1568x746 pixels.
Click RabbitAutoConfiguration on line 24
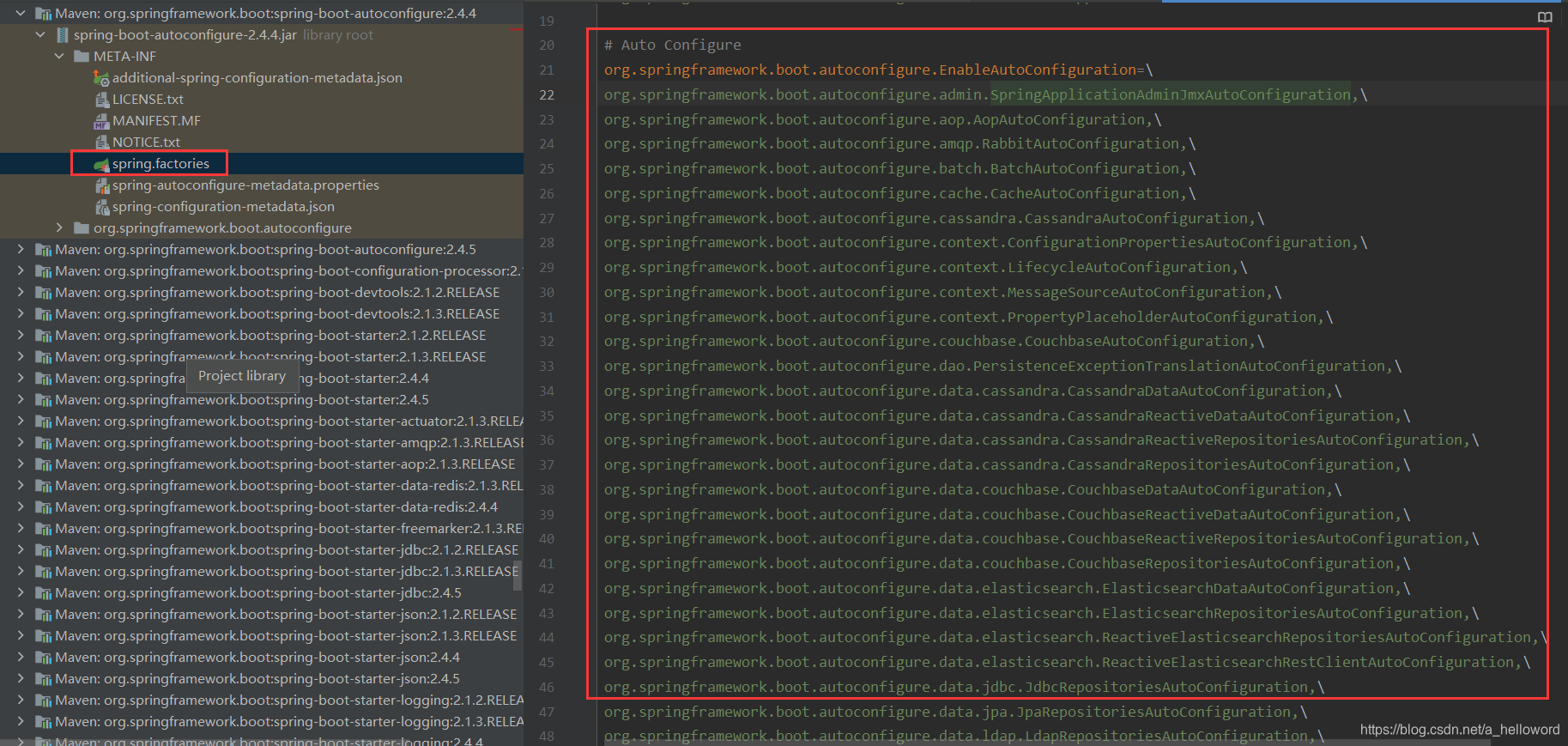point(1081,144)
